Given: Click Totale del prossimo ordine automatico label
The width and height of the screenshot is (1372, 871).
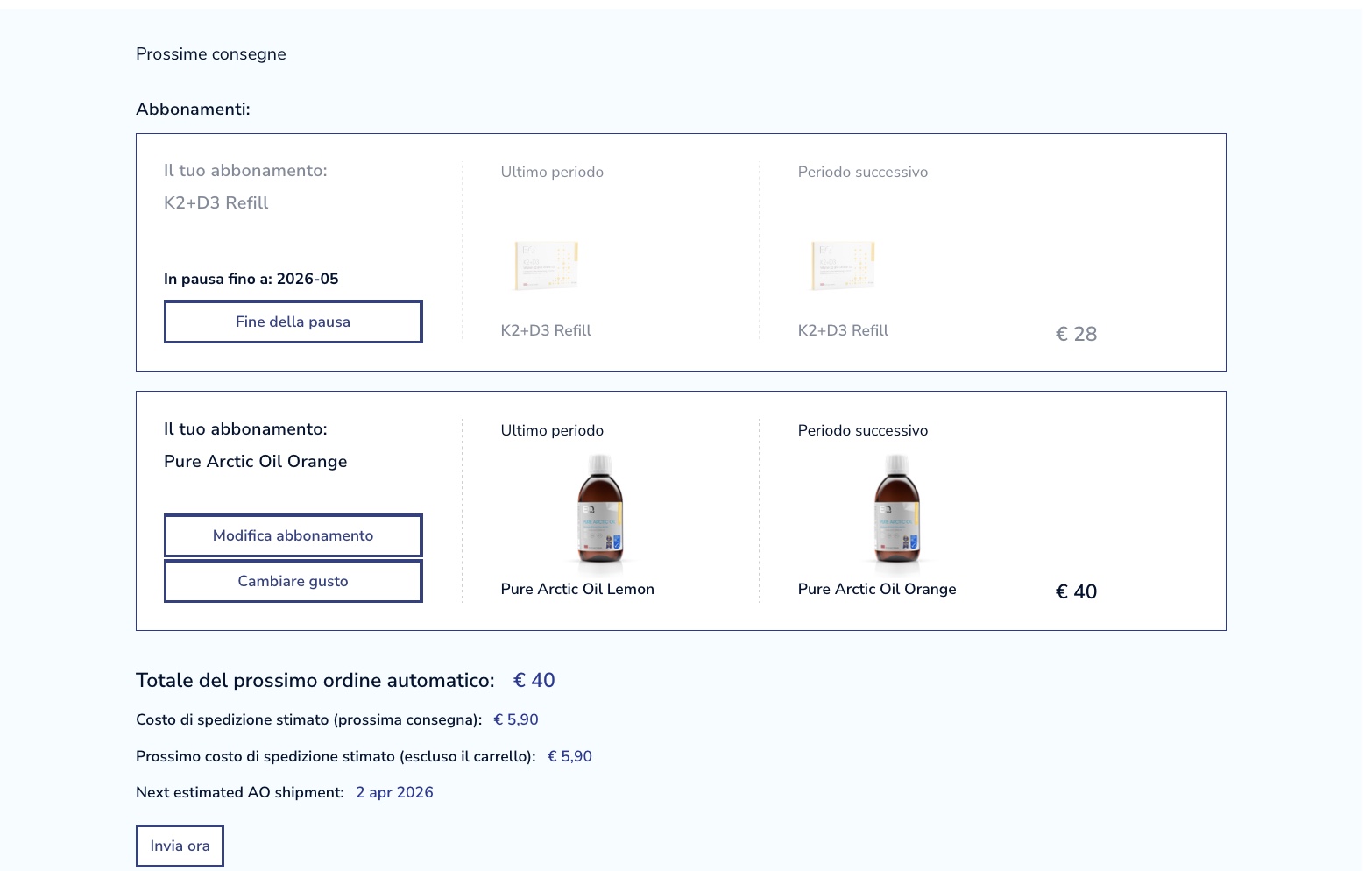Looking at the screenshot, I should [x=315, y=681].
